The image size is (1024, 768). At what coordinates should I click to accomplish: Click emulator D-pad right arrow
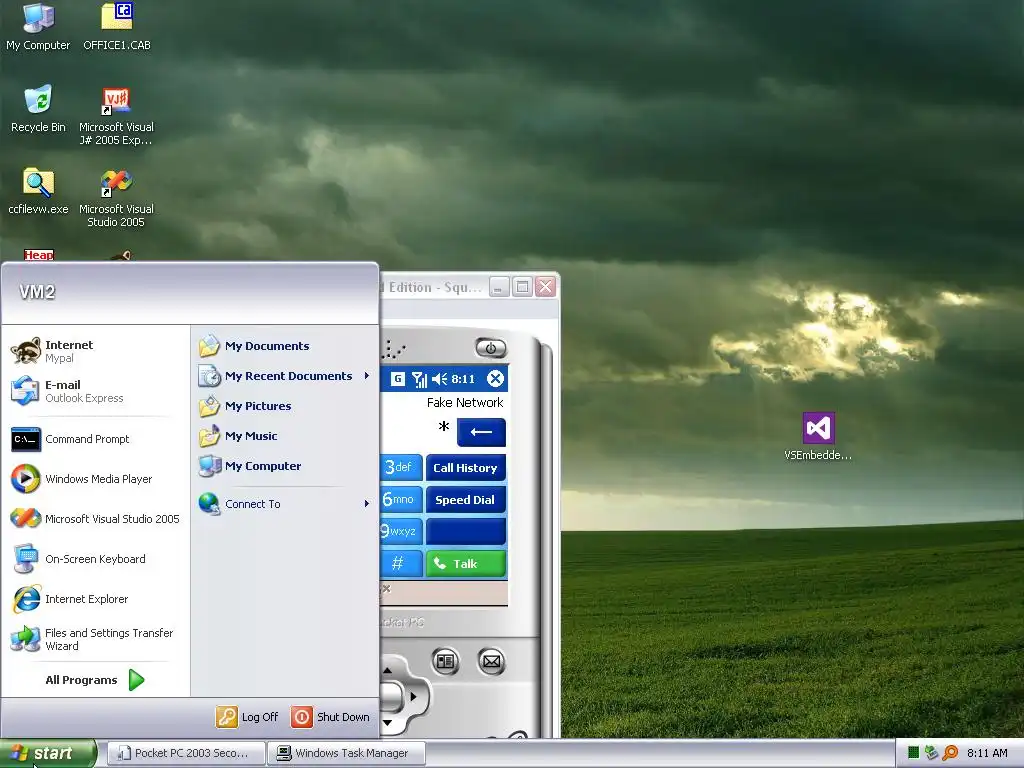tap(413, 697)
